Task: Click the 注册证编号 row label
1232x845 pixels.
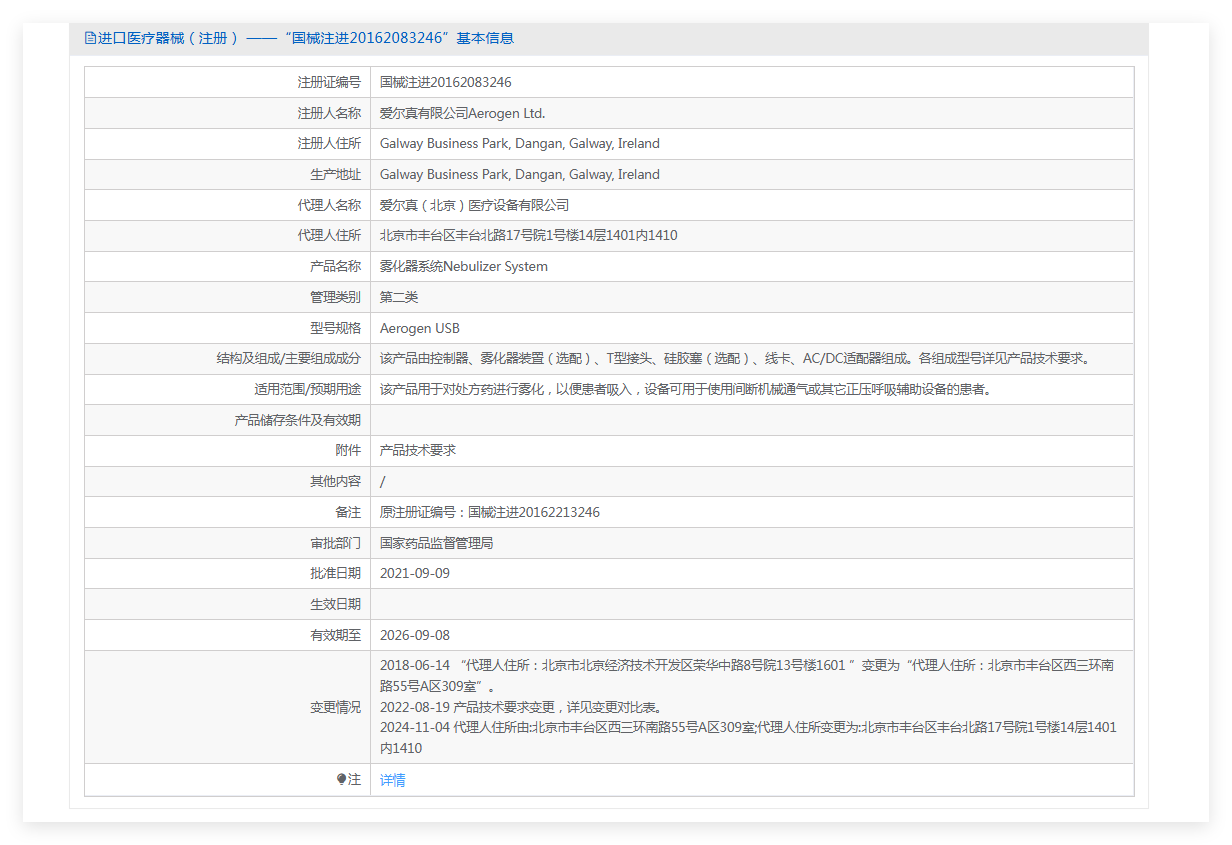Action: pos(329,82)
